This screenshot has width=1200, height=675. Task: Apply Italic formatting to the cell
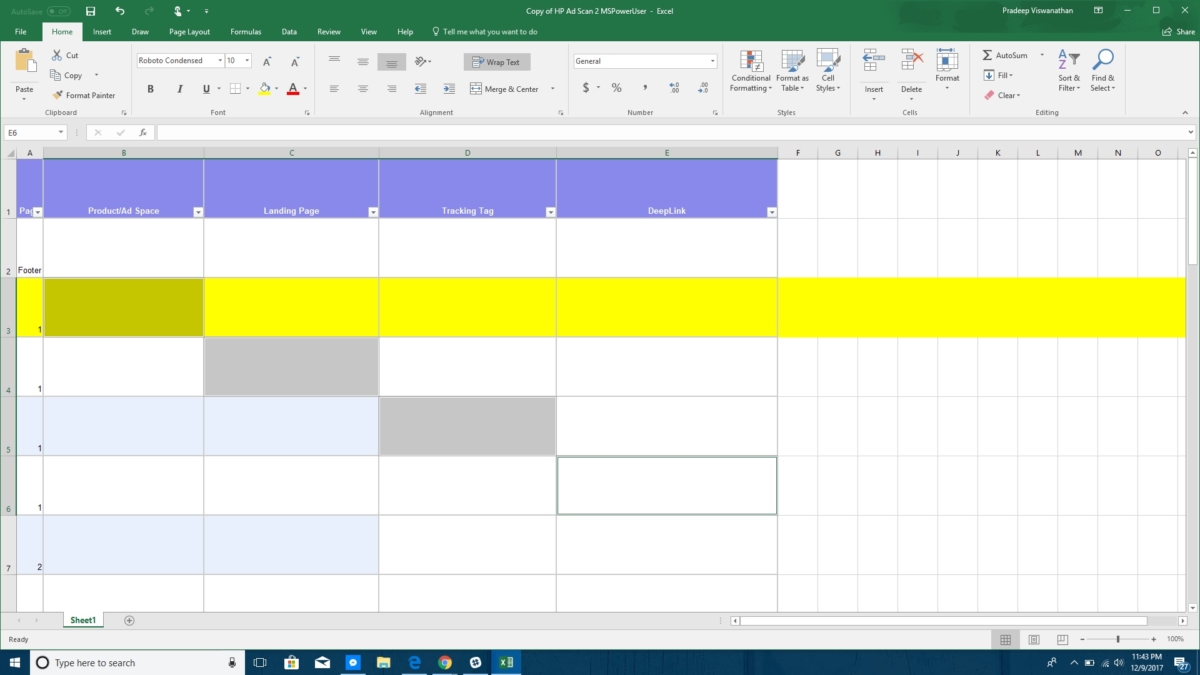180,89
